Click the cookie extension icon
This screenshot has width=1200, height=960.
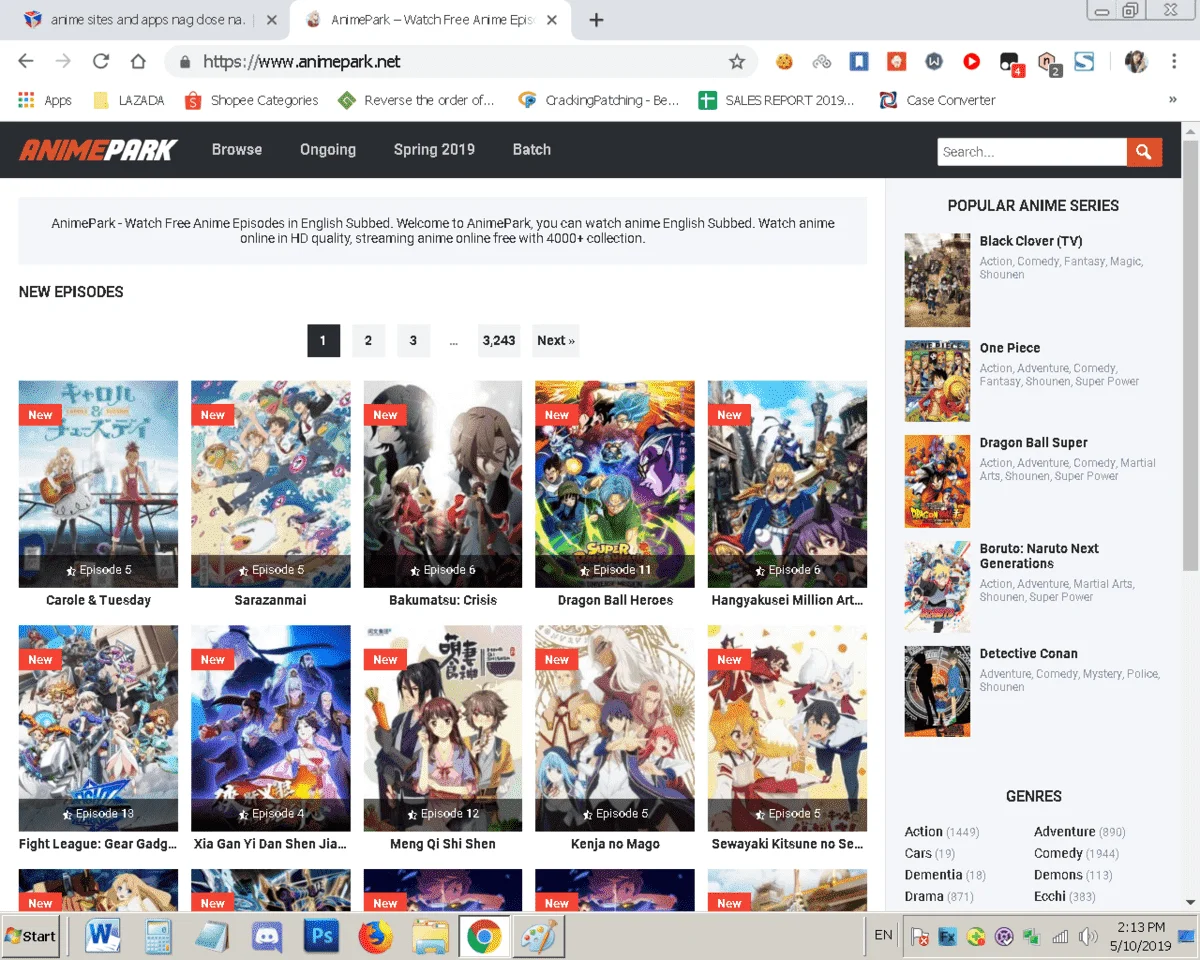click(x=784, y=62)
